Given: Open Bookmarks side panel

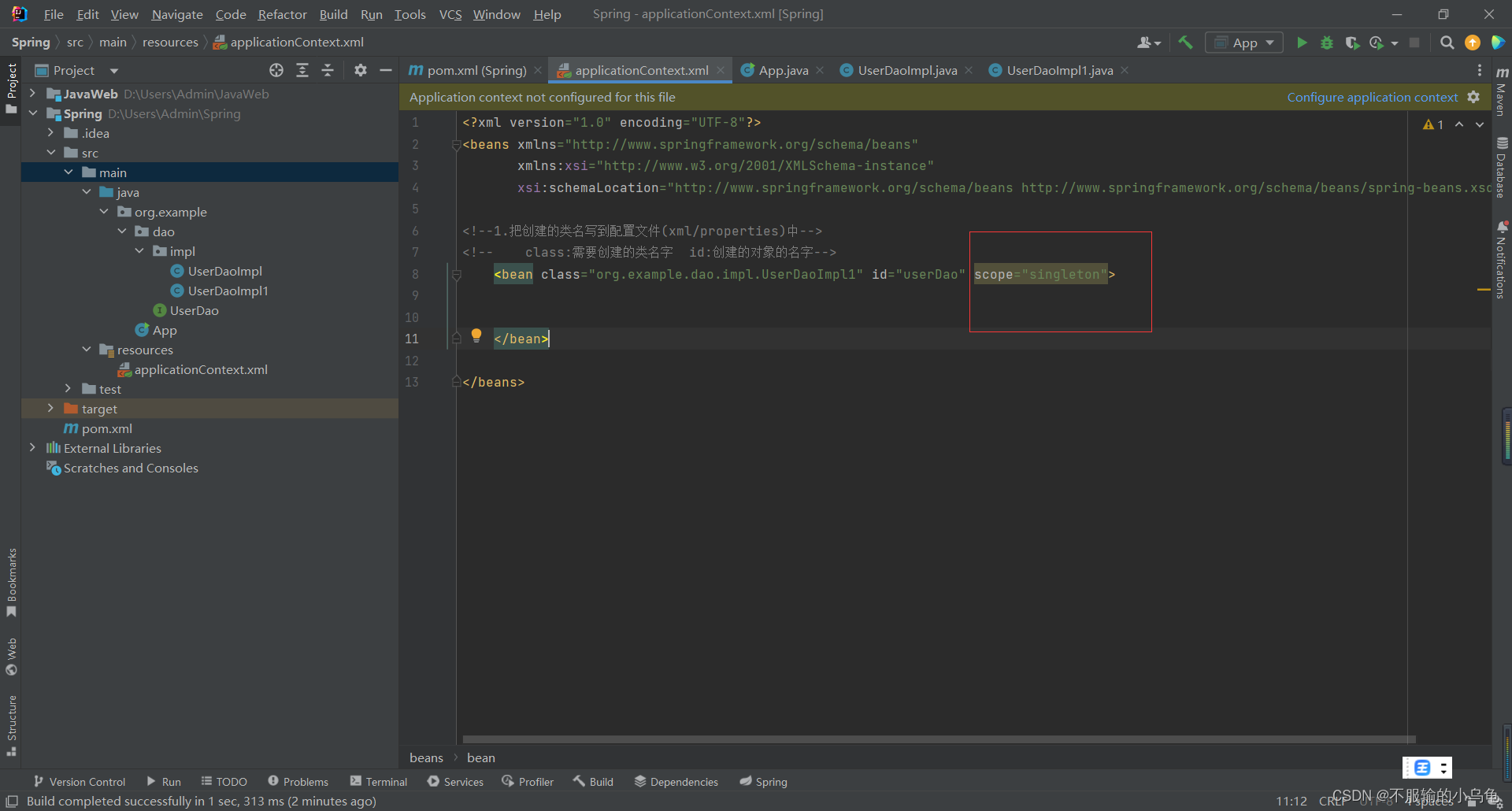Looking at the screenshot, I should click(11, 583).
